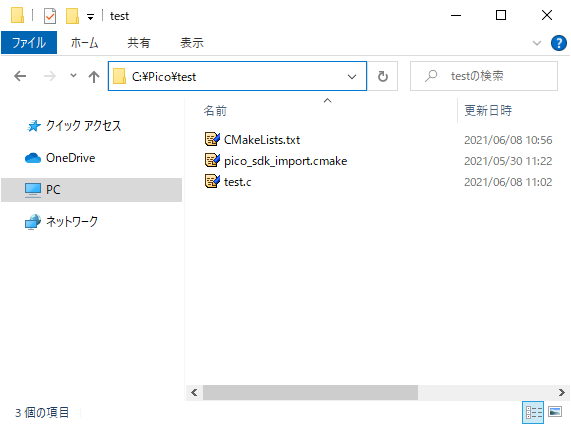
Task: Click the Forward navigation arrow
Action: (50, 76)
